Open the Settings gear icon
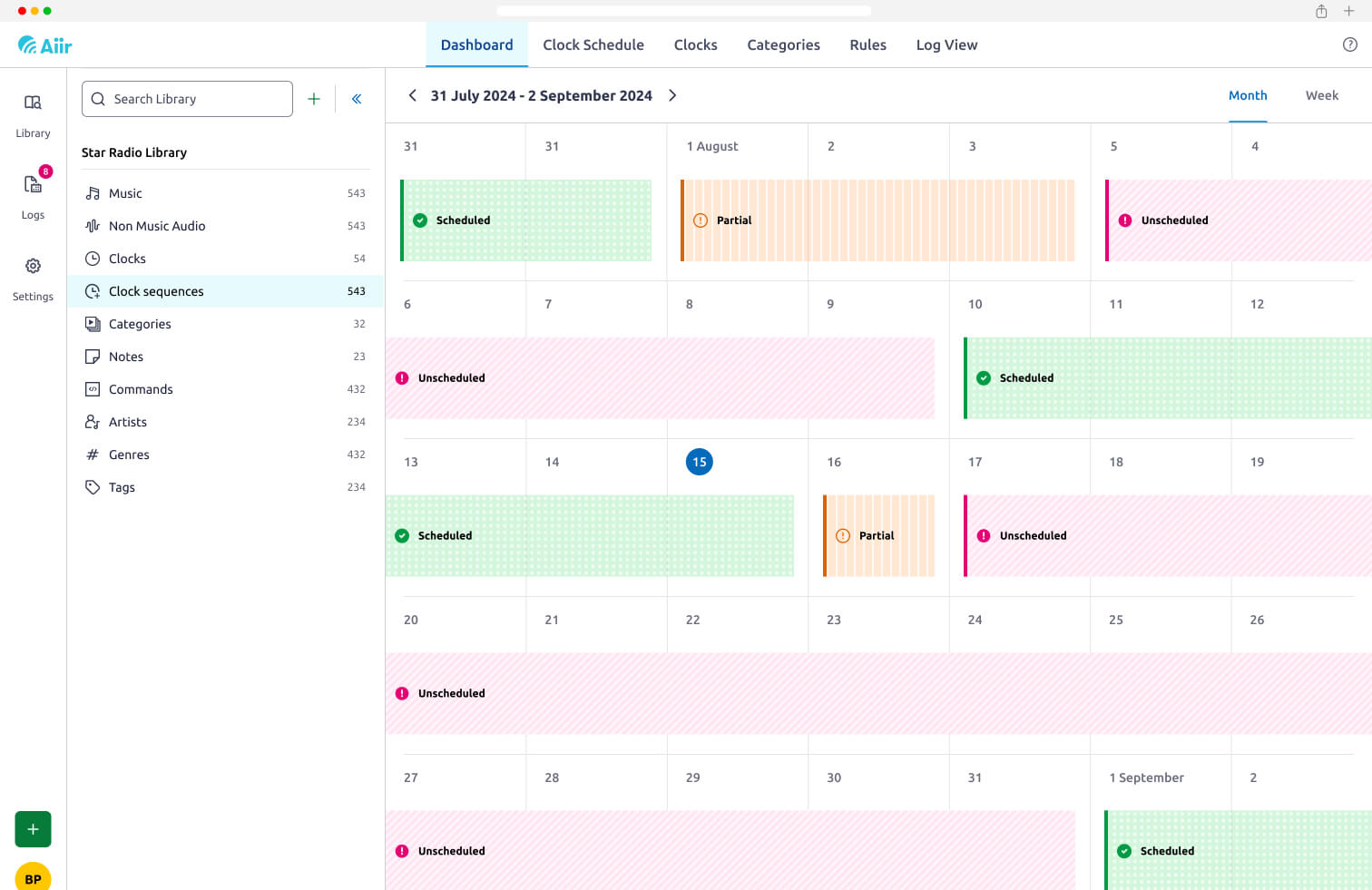This screenshot has height=890, width=1372. [33, 266]
